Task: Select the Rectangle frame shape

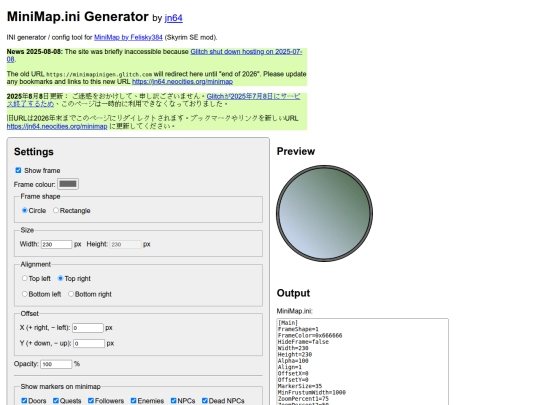Action: coord(56,210)
